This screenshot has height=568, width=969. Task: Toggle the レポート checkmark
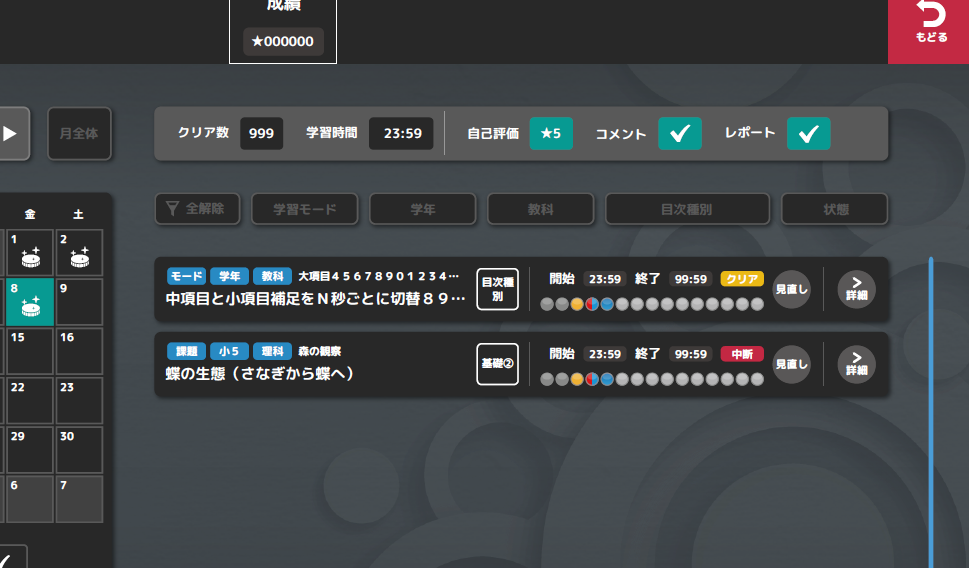coord(808,134)
